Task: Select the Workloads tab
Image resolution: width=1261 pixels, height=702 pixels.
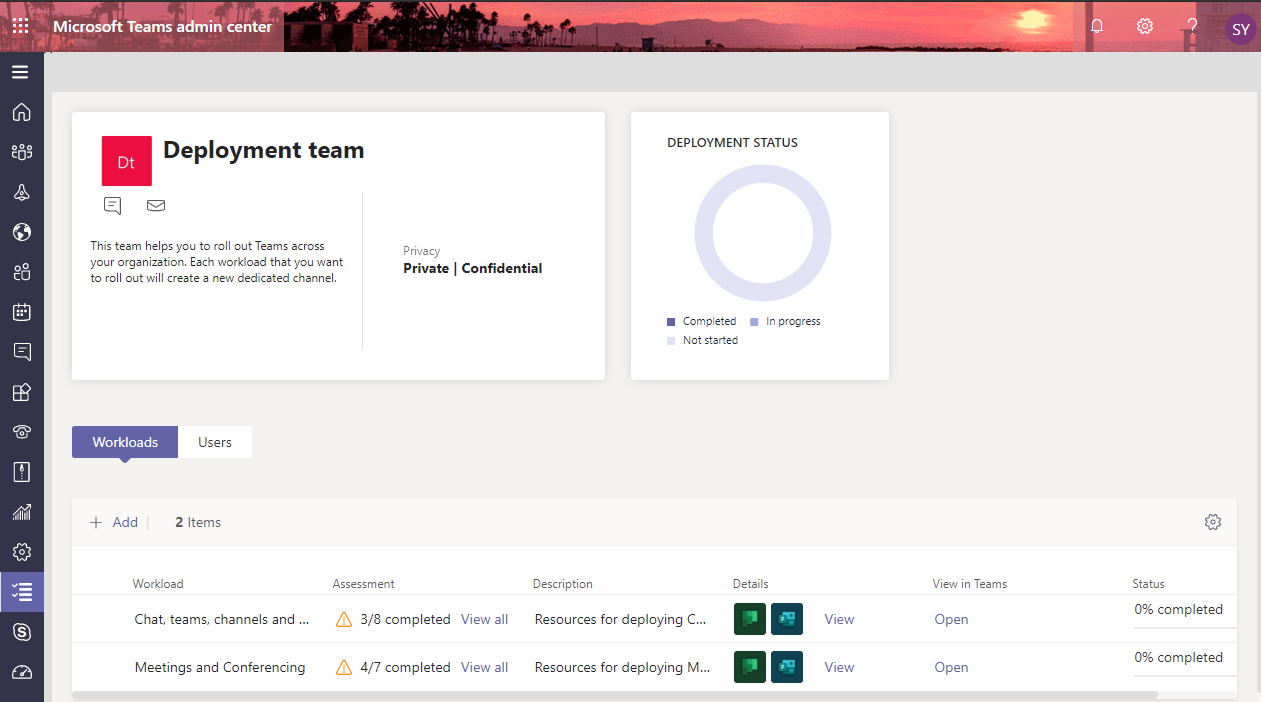Action: coord(125,442)
